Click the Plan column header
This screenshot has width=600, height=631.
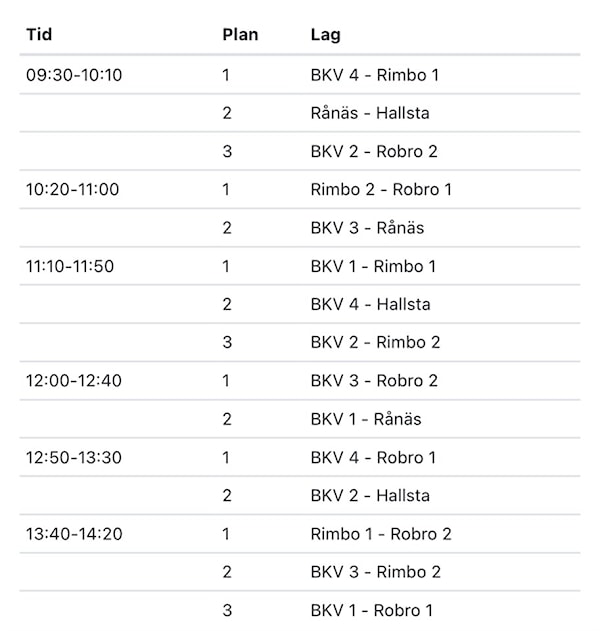240,34
